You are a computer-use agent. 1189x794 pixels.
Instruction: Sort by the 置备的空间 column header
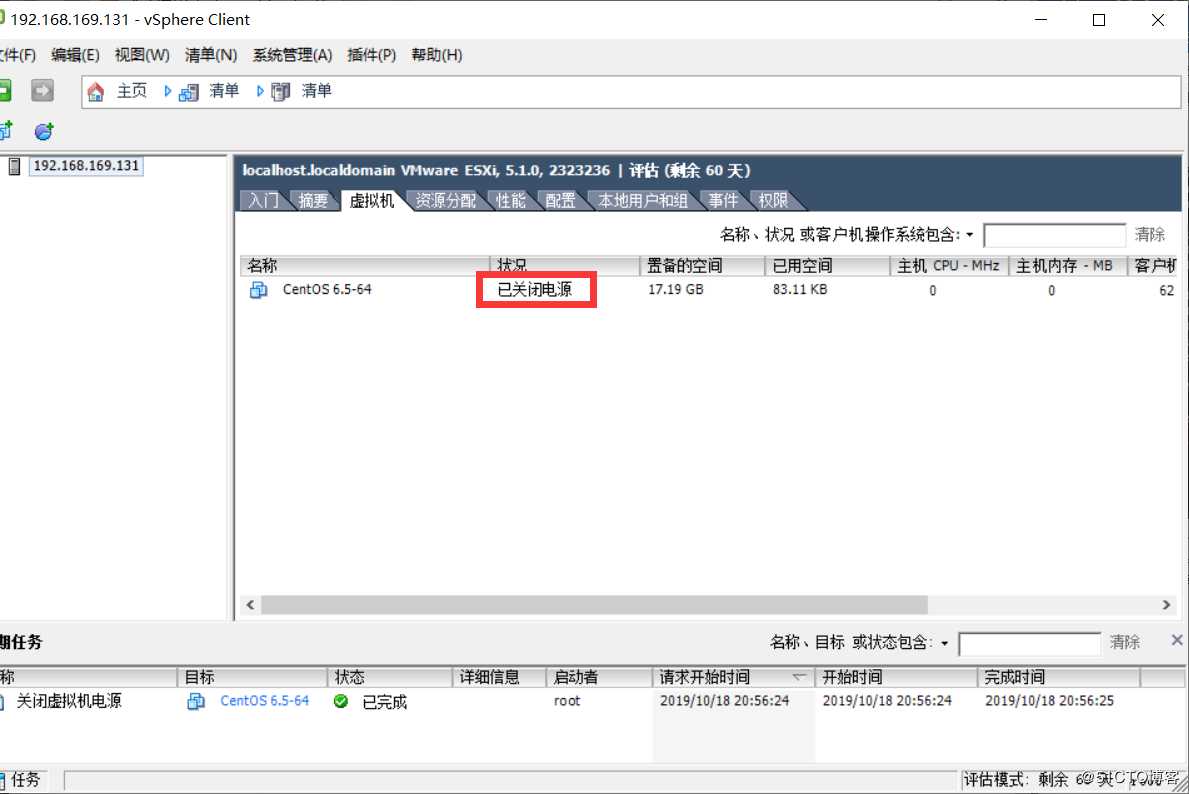coord(703,265)
